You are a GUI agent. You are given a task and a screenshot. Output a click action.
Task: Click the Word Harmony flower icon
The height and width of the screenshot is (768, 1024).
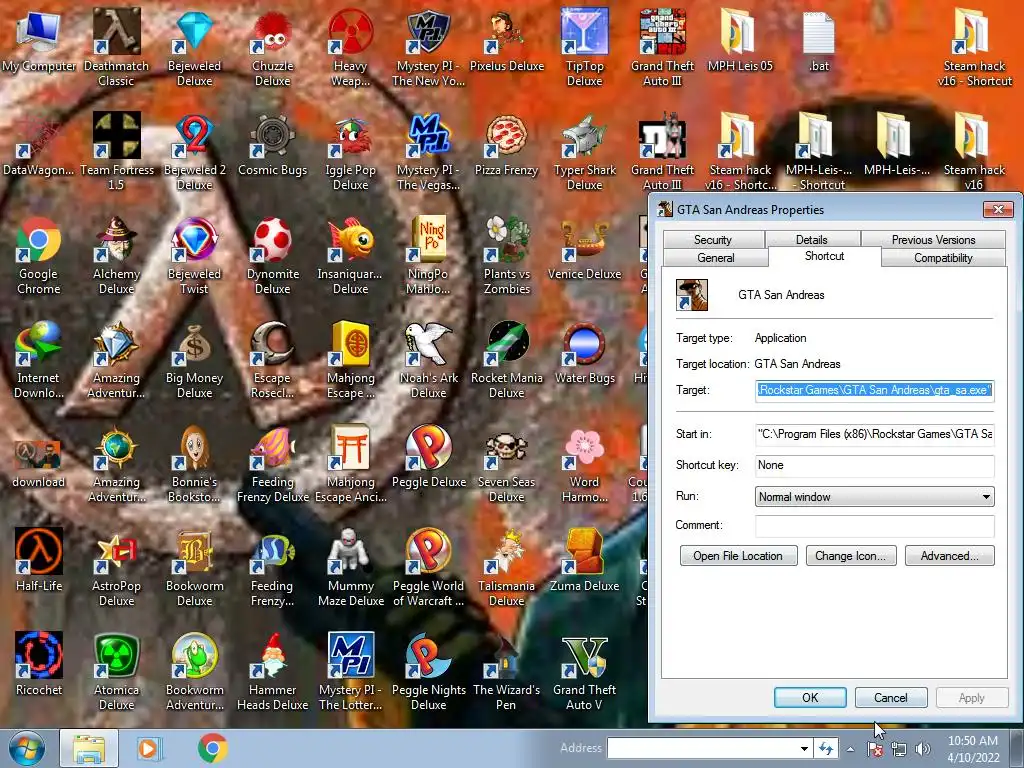584,447
